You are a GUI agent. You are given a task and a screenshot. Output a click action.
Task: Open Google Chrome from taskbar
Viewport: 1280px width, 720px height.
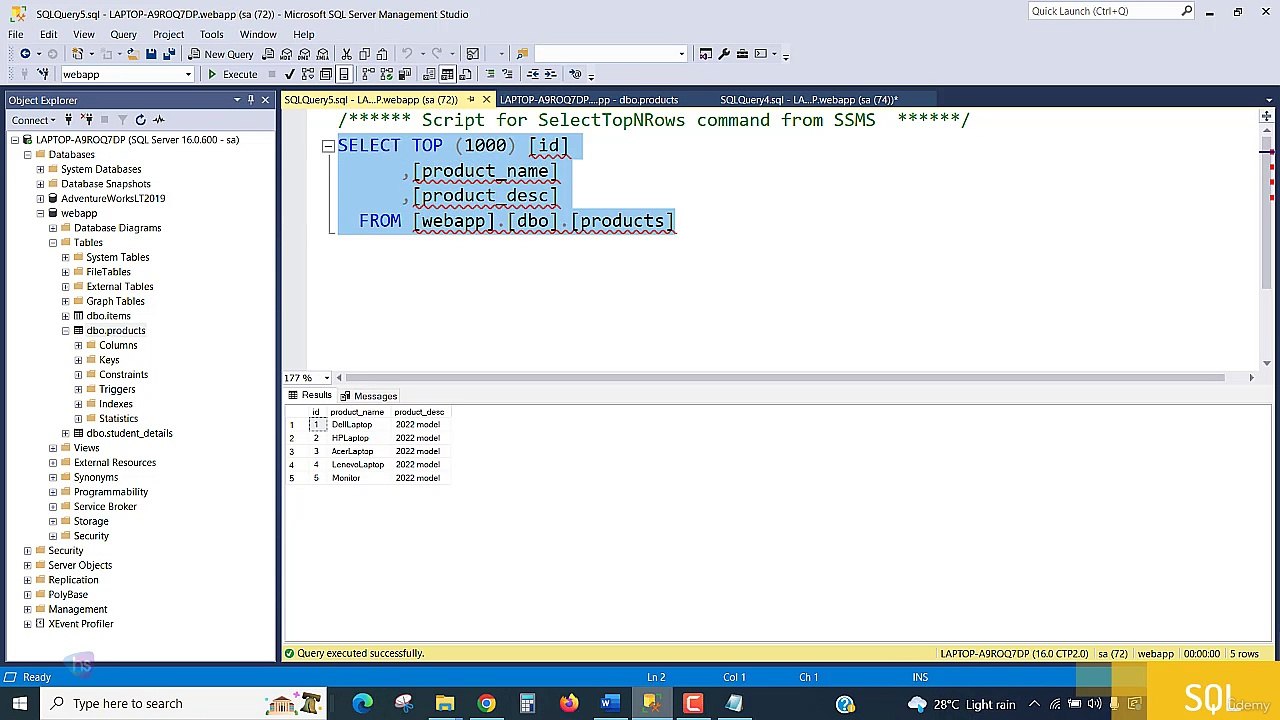pos(486,704)
